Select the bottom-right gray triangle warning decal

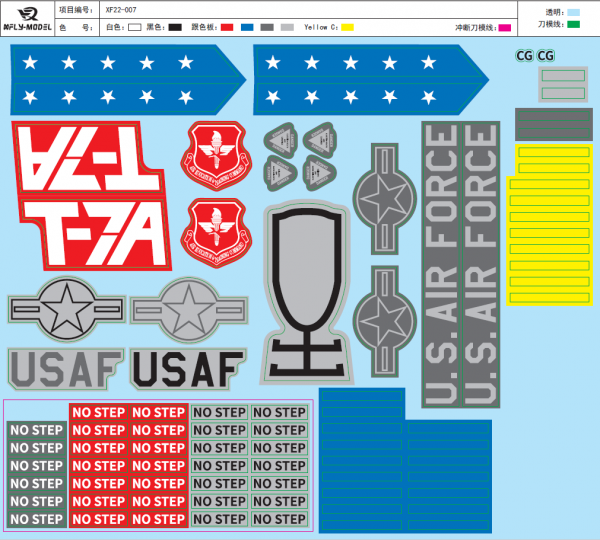[x=320, y=173]
